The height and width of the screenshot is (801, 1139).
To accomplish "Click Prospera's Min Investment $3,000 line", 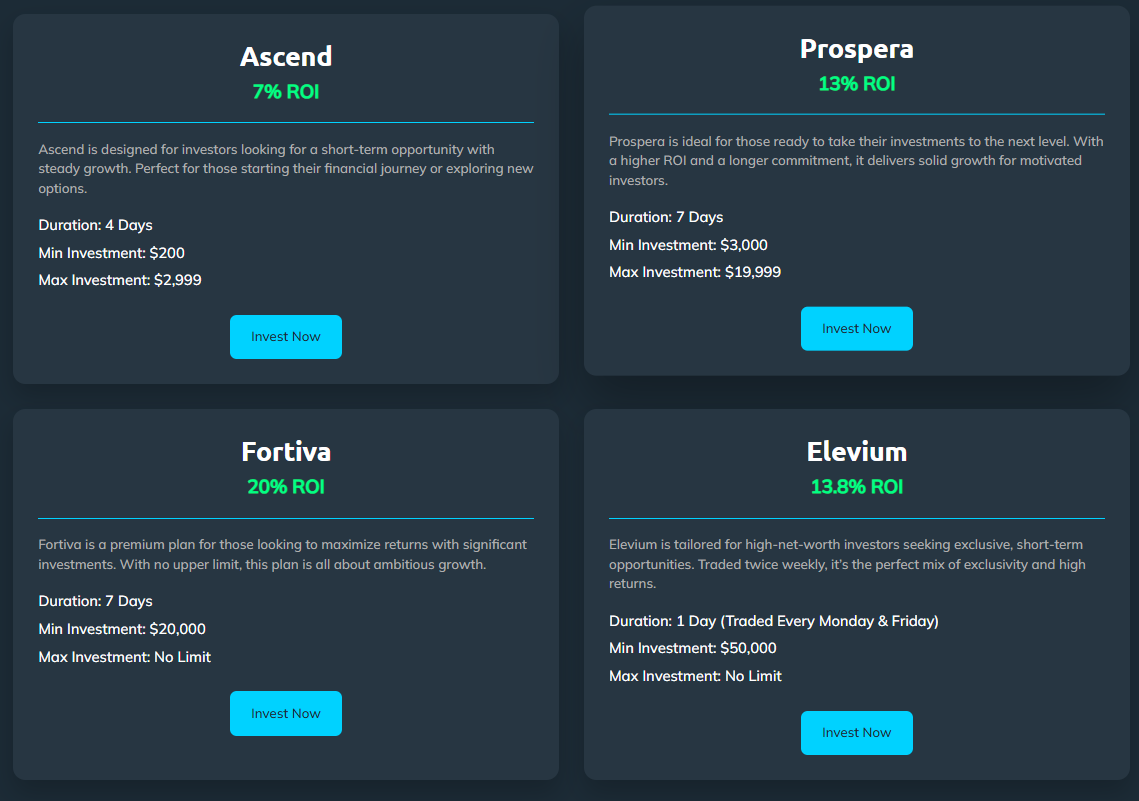I will 688,245.
